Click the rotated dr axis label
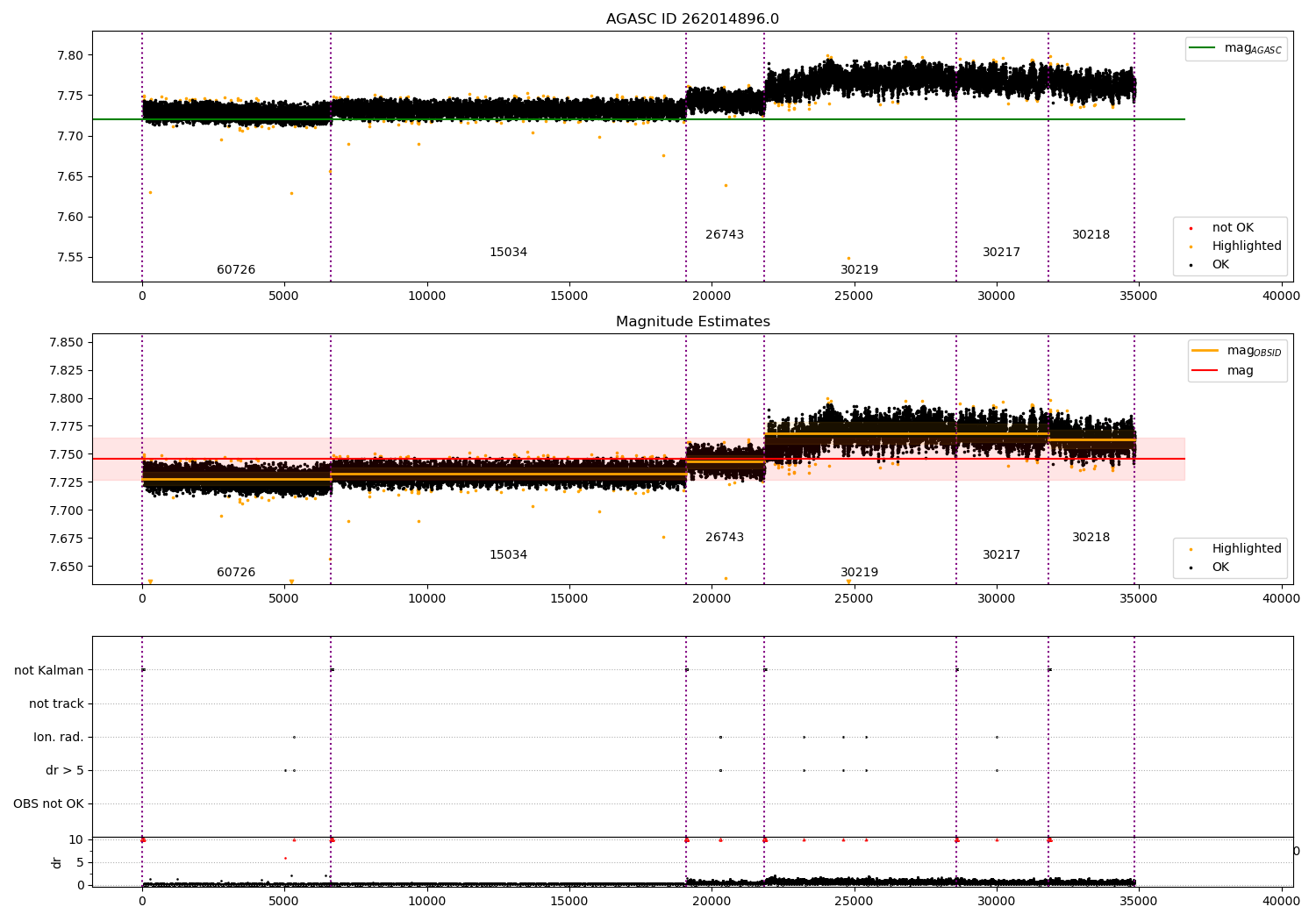This screenshot has width=1316, height=921. click(x=57, y=862)
